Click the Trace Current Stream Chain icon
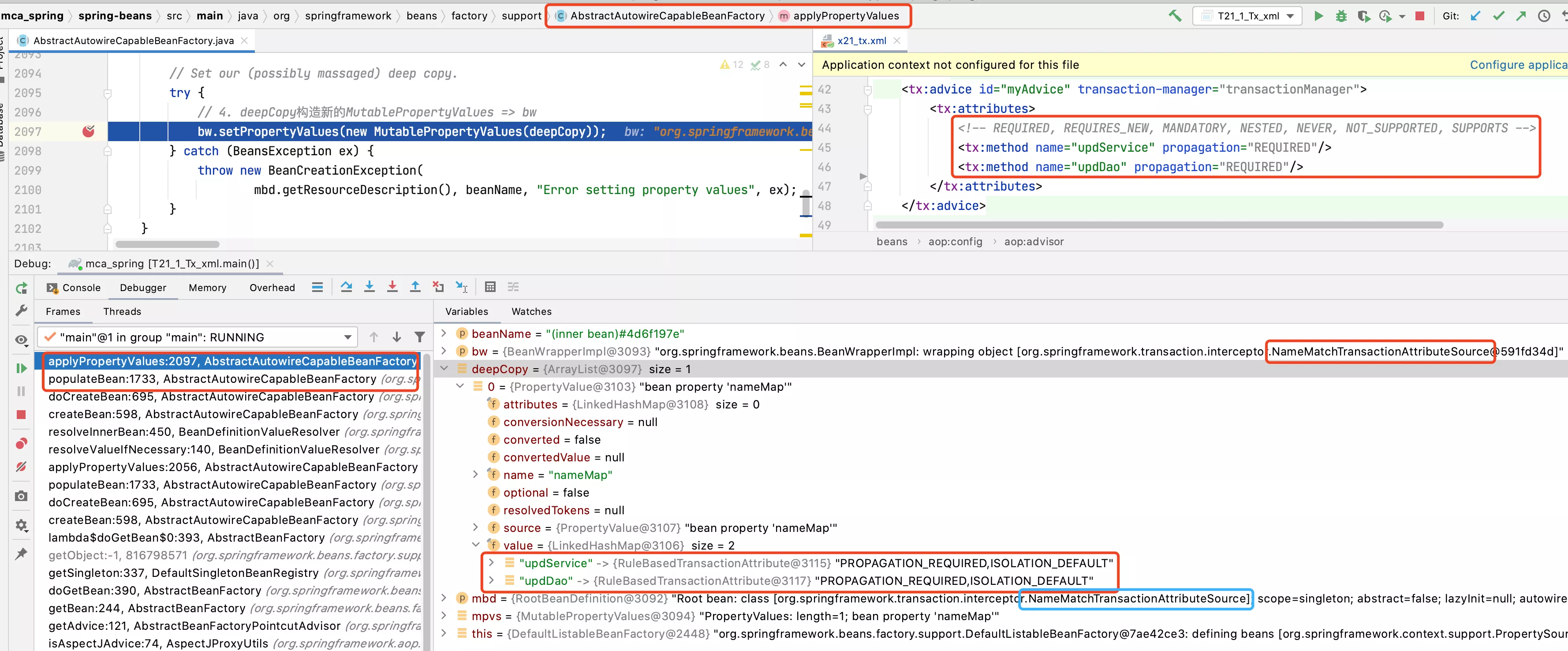The width and height of the screenshot is (1568, 651). coord(513,287)
